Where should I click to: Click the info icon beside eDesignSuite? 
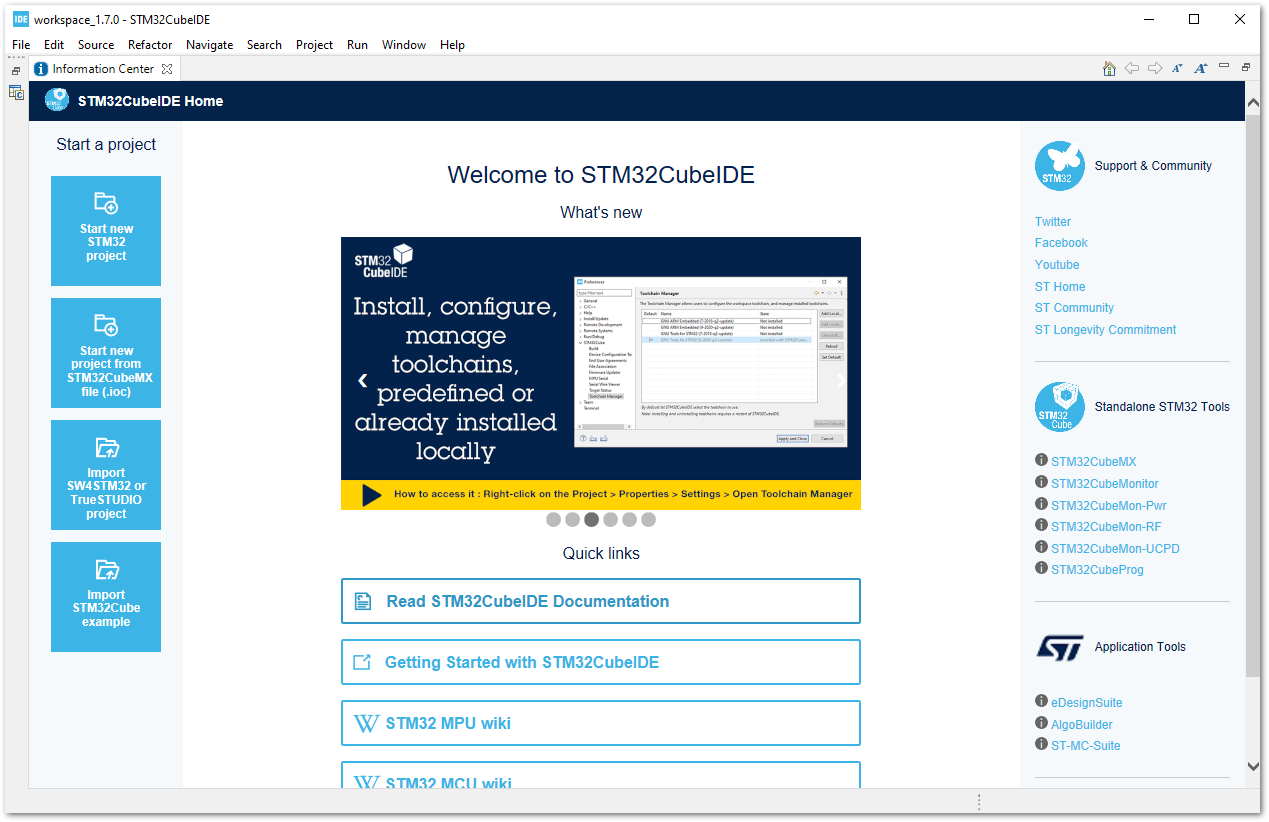pyautogui.click(x=1042, y=702)
